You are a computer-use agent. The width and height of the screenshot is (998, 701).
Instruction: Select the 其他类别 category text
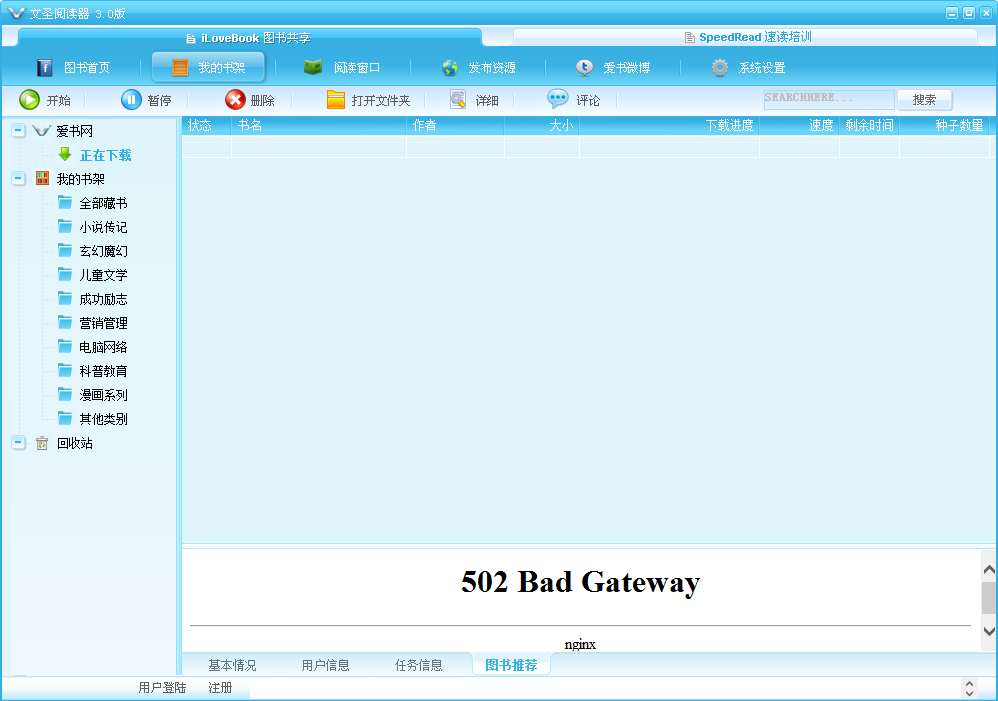[103, 419]
